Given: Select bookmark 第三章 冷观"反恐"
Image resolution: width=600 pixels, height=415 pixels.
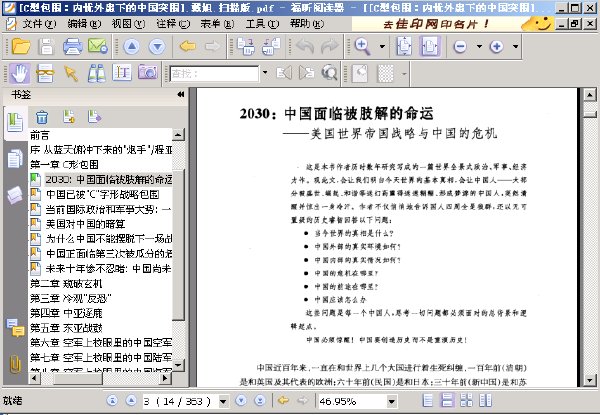Looking at the screenshot, I should [x=71, y=298].
